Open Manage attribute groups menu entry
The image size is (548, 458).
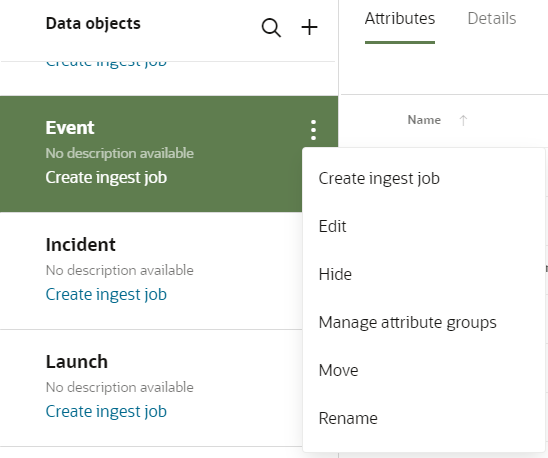tap(408, 322)
